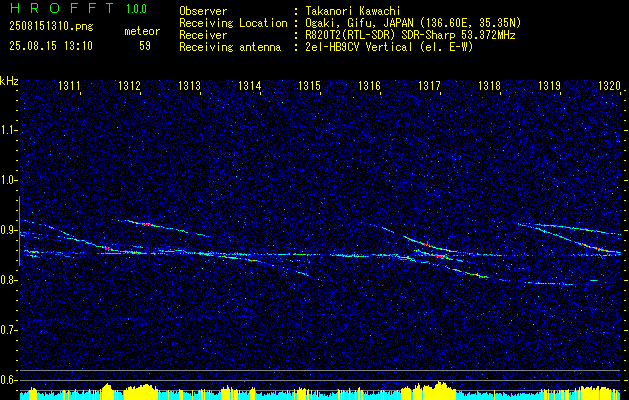This screenshot has width=629, height=400.
Task: Click the 1320 time marker
Action: [609, 85]
